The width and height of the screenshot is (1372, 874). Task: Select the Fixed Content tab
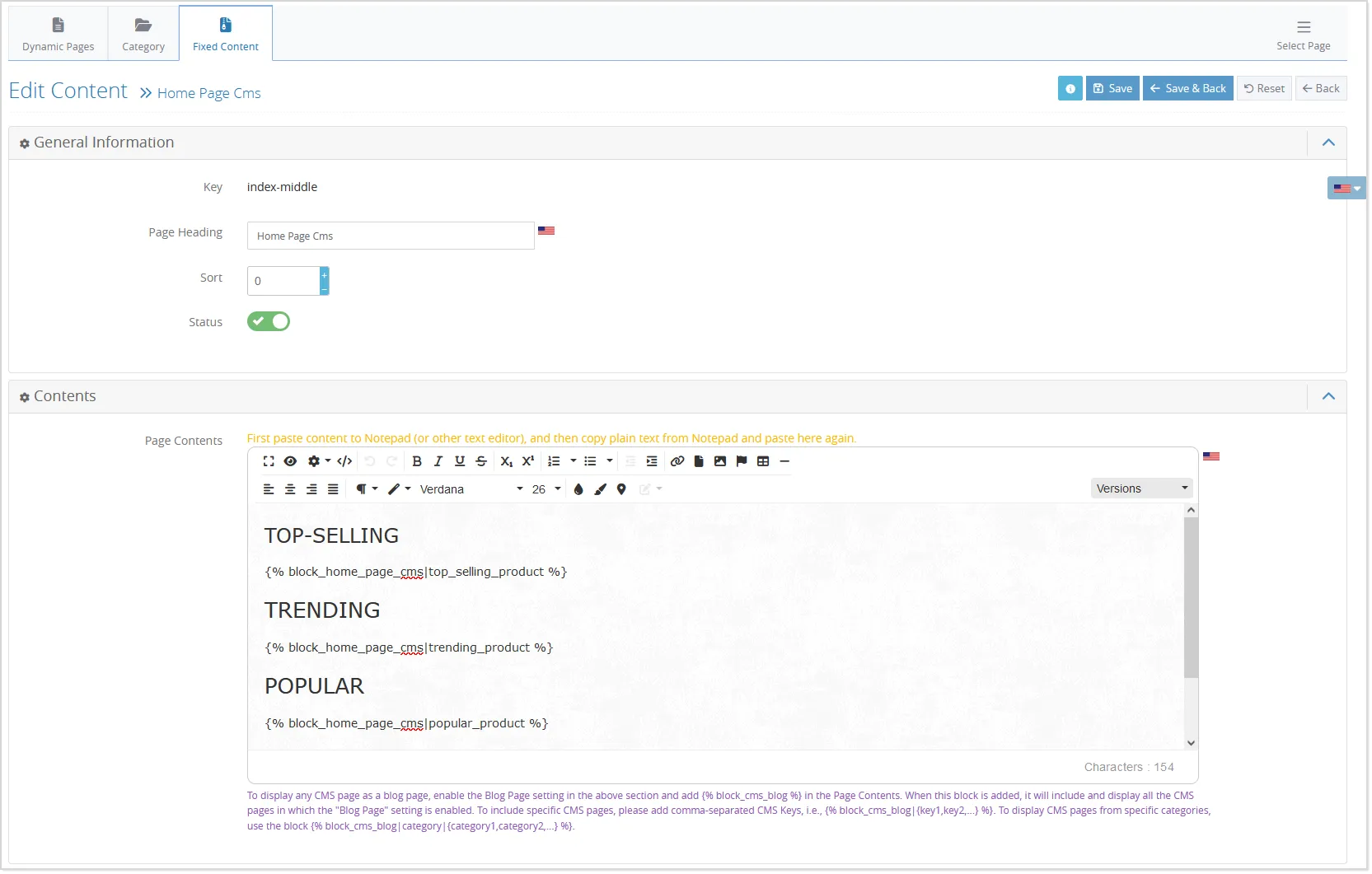point(226,35)
